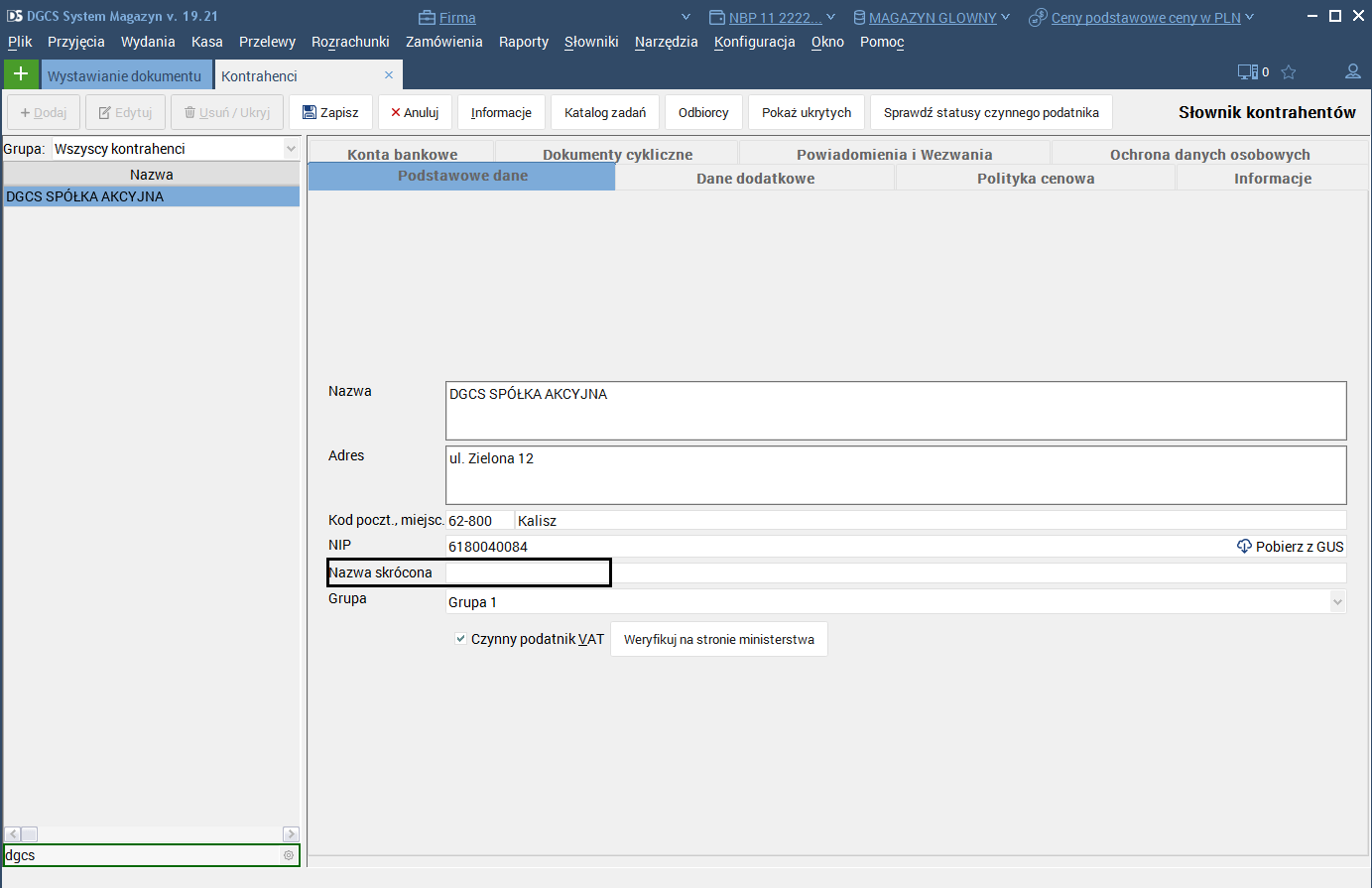The image size is (1372, 888).
Task: Click the Nazwa skrócona input field
Action: click(896, 572)
